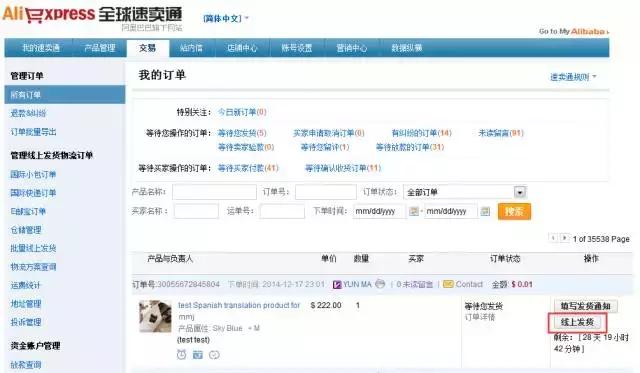Click the 买家申请取消订单(0) link
This screenshot has width=640, height=373.
[329, 133]
